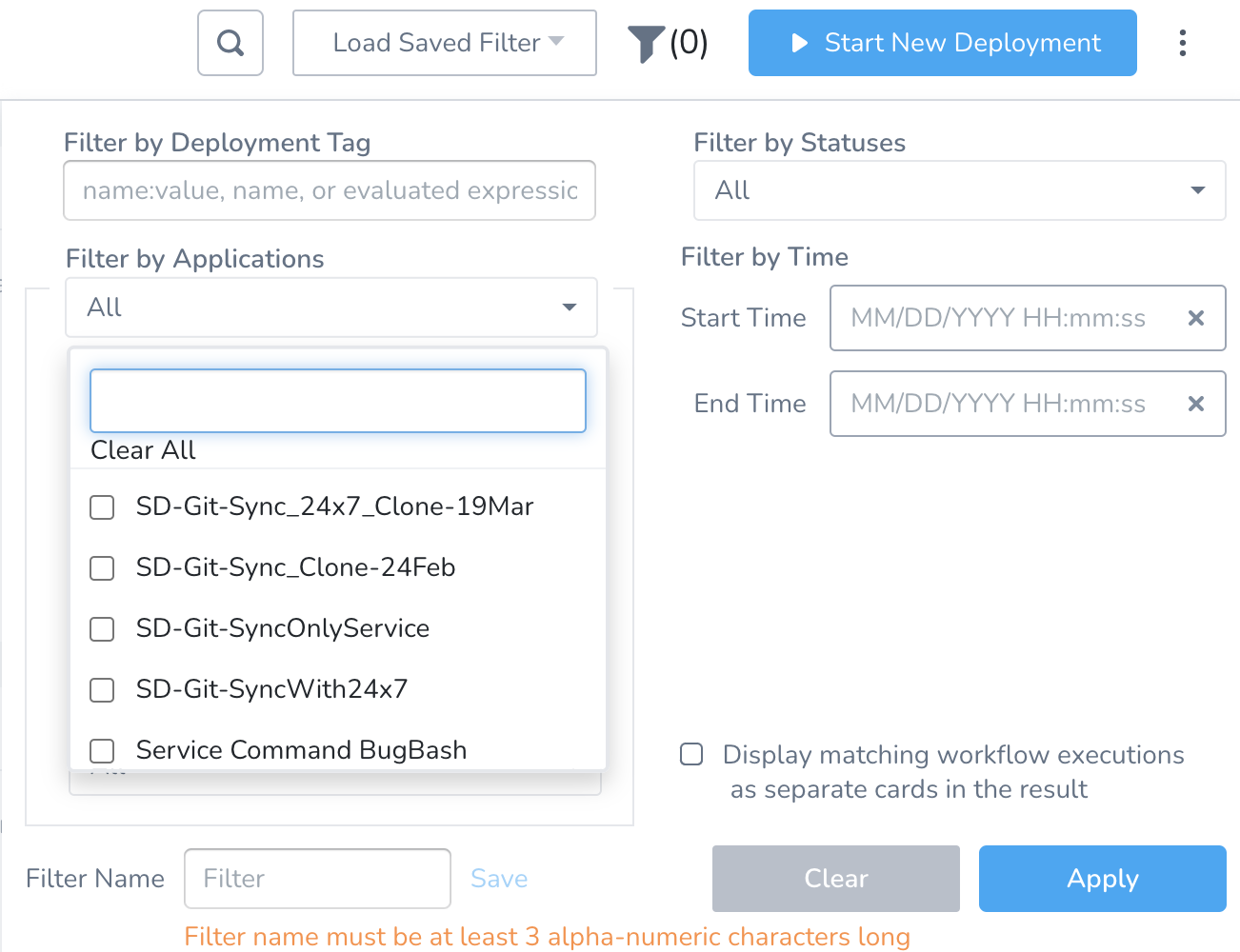Open the funnel filter icon
The height and width of the screenshot is (952, 1240).
coord(646,44)
